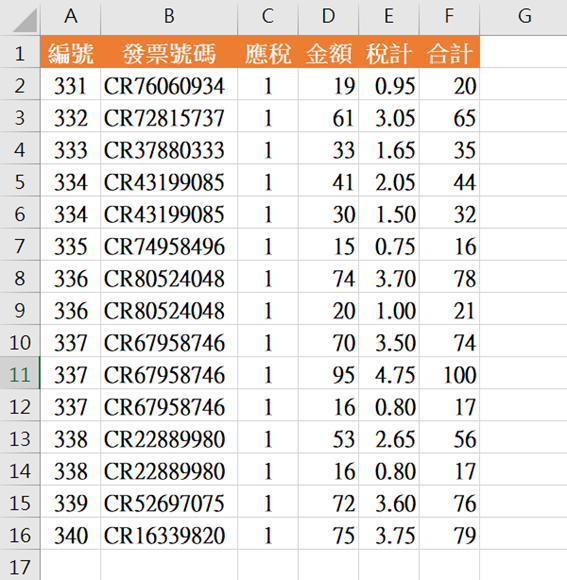
Task: Click tax value 2.65
Action: click(389, 437)
